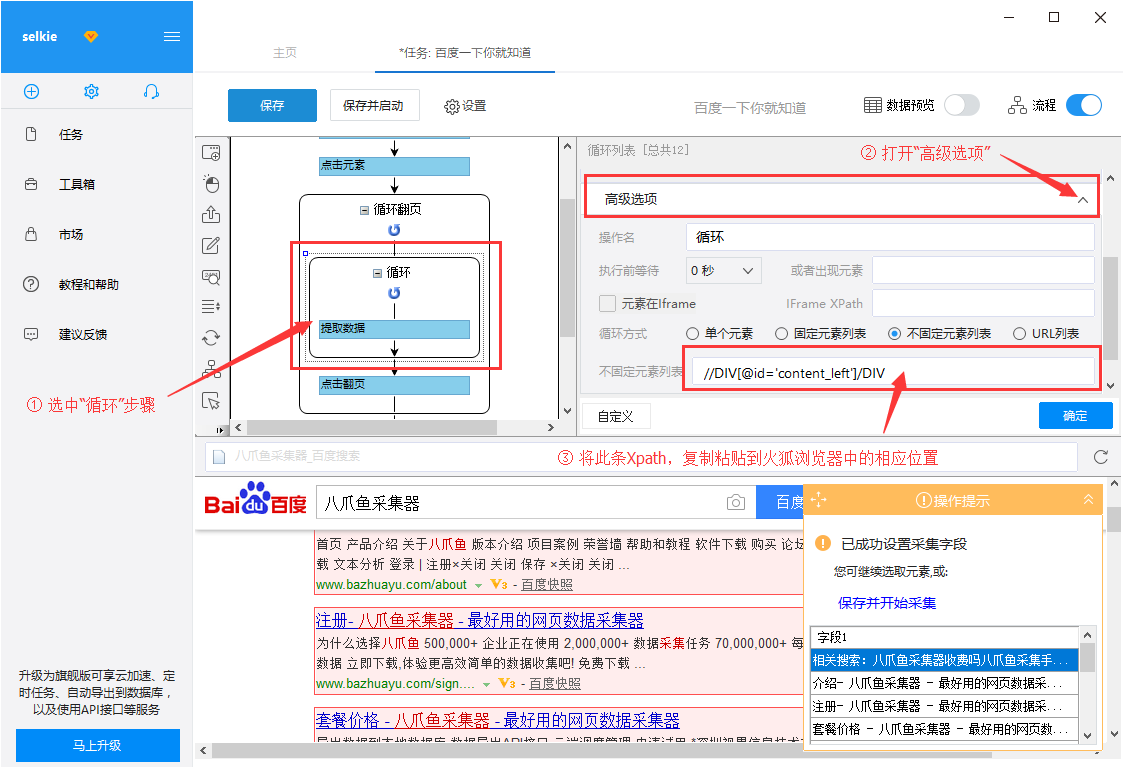
Task: Click the 不固定元素列表 XPath input field
Action: (893, 373)
